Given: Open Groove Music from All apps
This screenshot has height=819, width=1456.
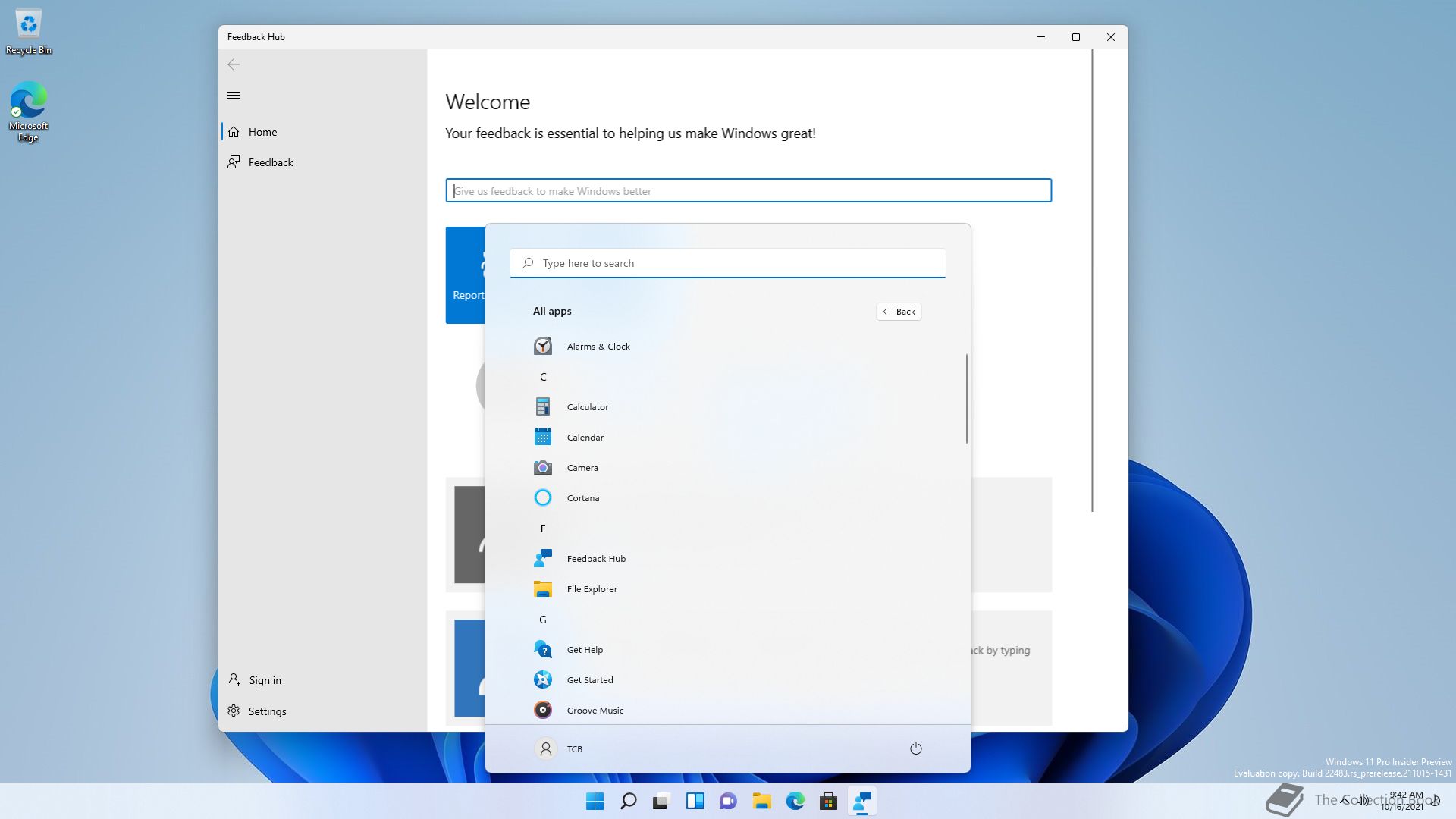Looking at the screenshot, I should (x=726, y=711).
